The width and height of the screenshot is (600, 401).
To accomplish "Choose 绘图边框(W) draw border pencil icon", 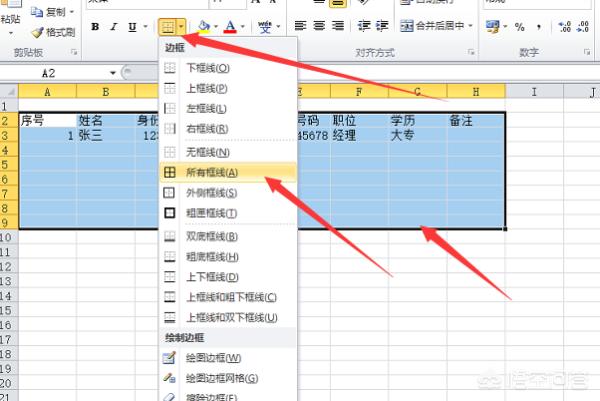I will 169,358.
